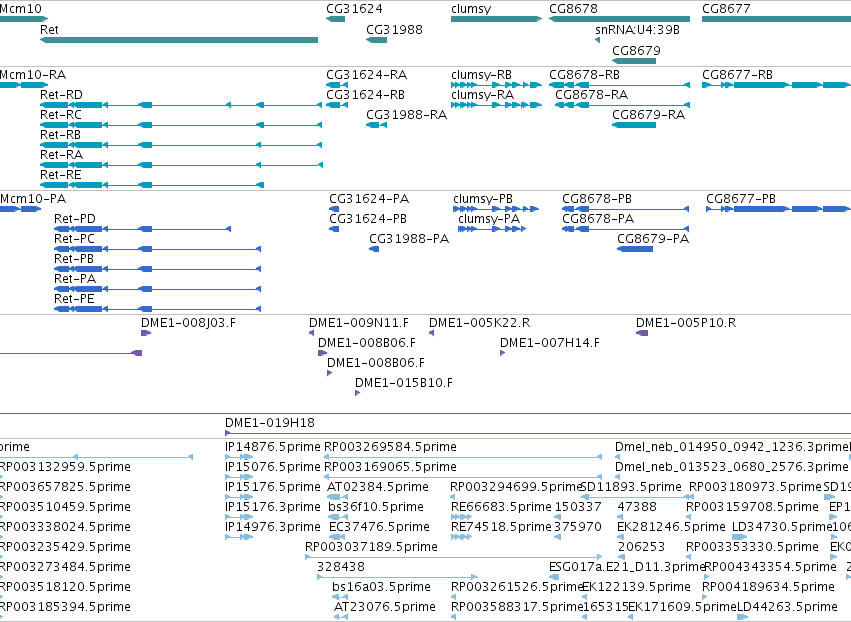Click EST SD11893.5prime

pos(637,497)
